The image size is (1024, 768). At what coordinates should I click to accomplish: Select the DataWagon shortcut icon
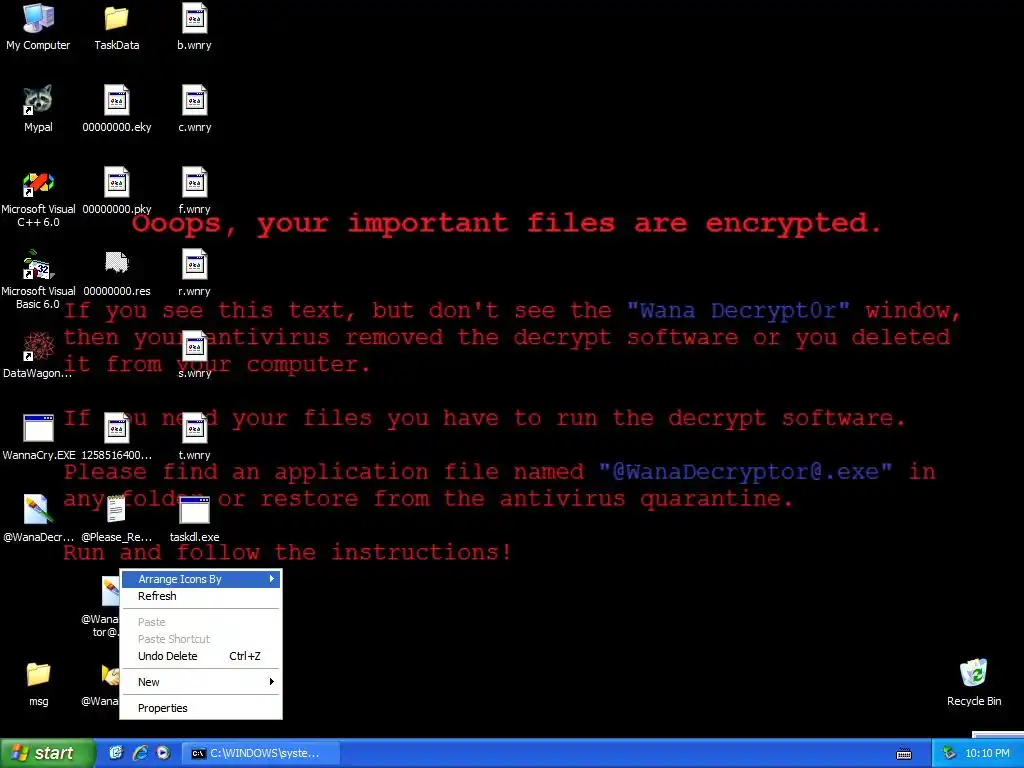click(38, 355)
